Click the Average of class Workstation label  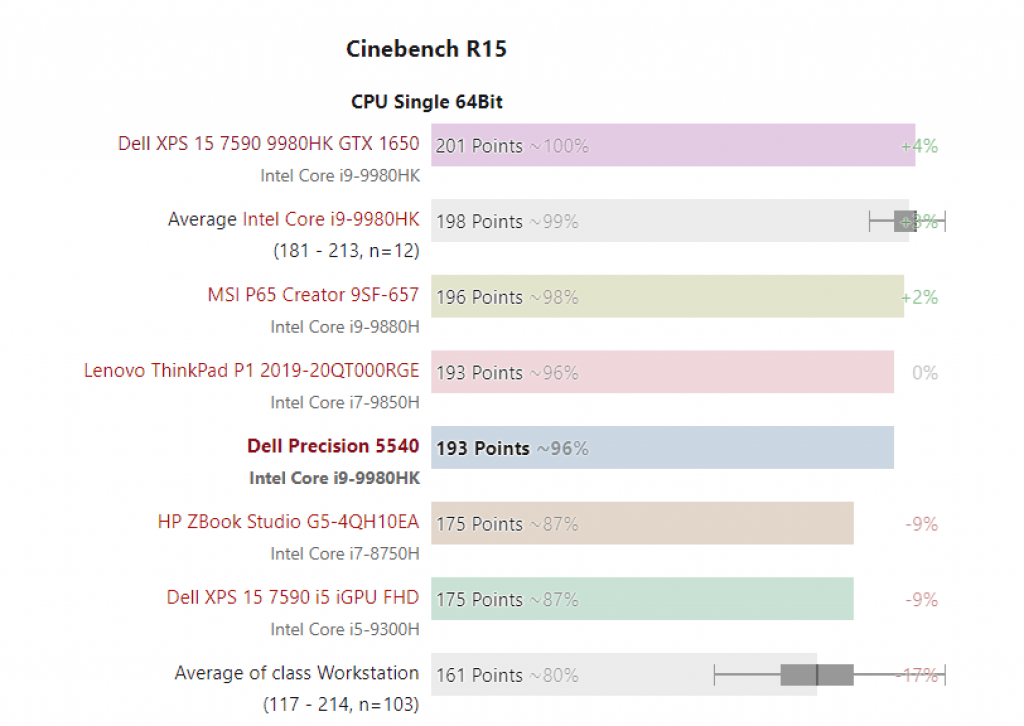pyautogui.click(x=296, y=673)
